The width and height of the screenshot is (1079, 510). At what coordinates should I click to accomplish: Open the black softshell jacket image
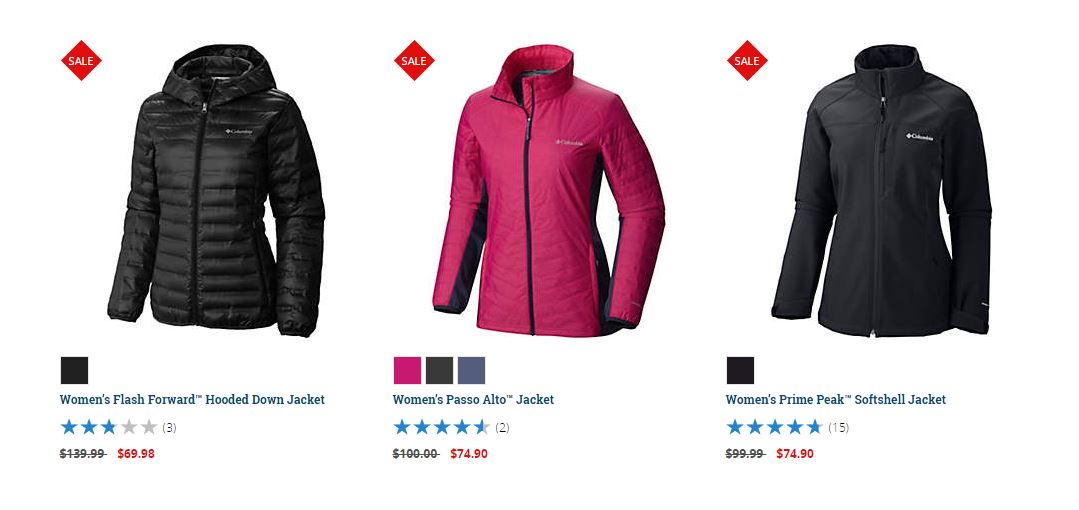click(x=882, y=191)
